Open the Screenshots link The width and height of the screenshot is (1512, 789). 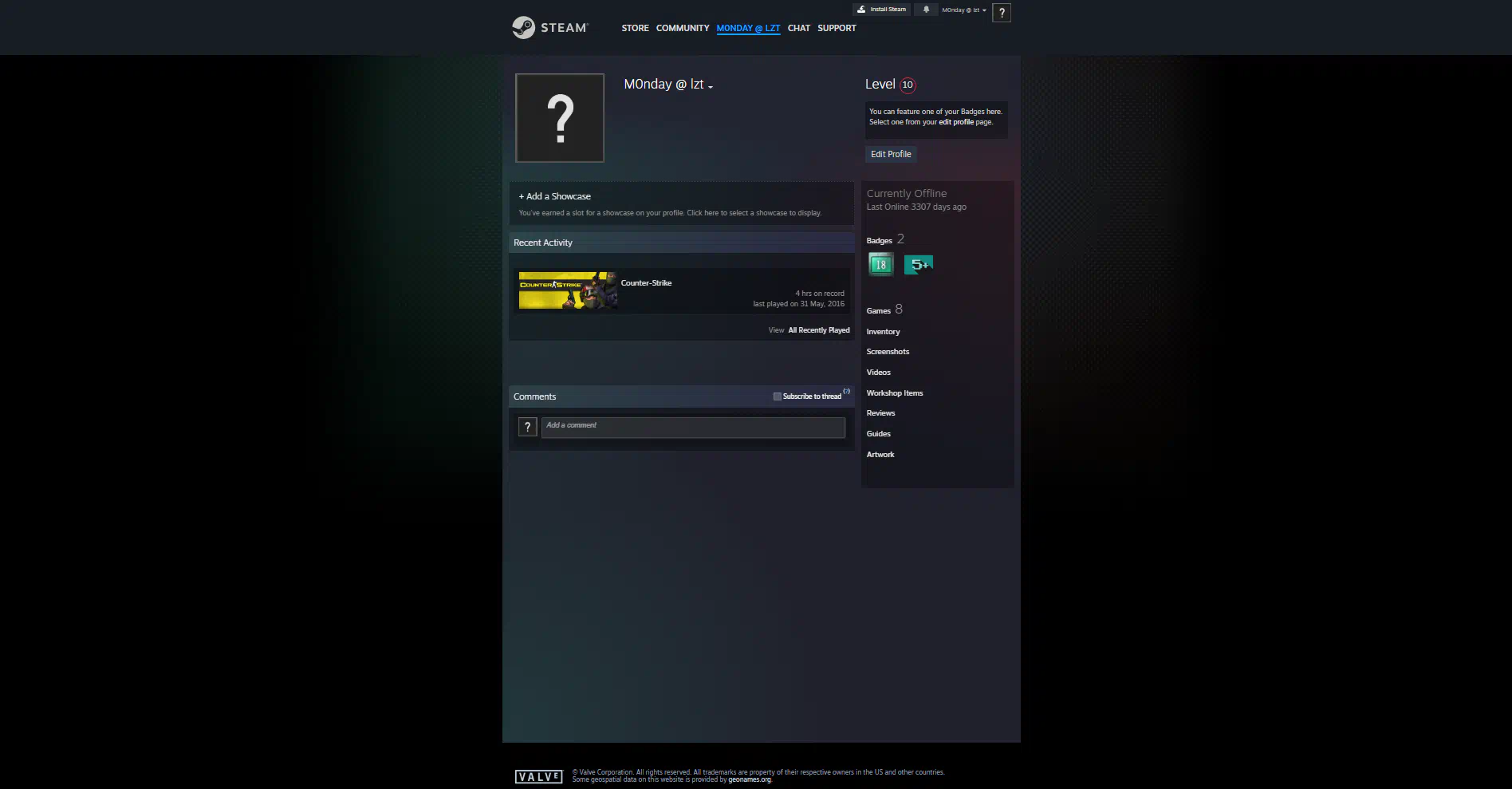pyautogui.click(x=888, y=352)
